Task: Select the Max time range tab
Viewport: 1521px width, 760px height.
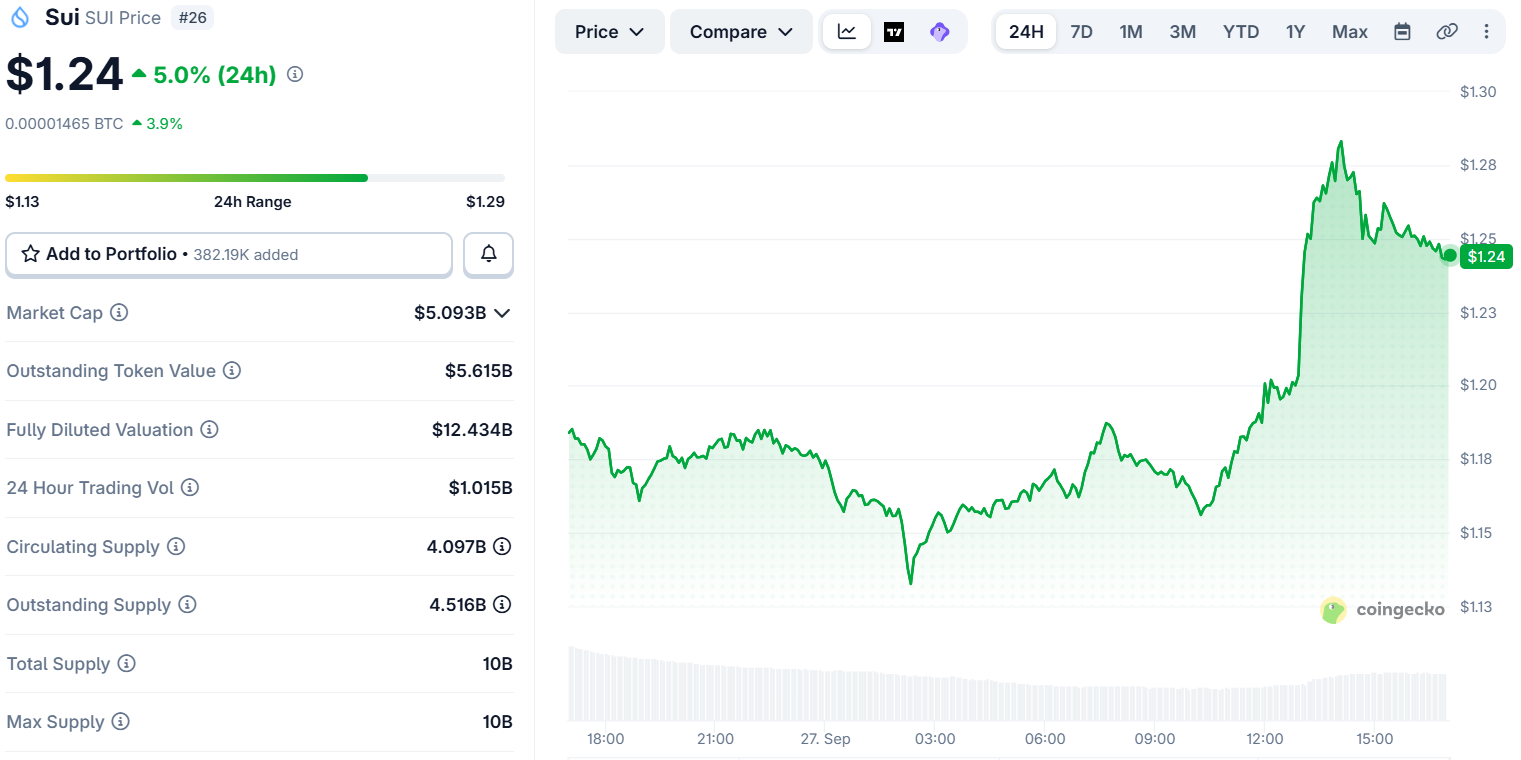Action: pyautogui.click(x=1350, y=32)
